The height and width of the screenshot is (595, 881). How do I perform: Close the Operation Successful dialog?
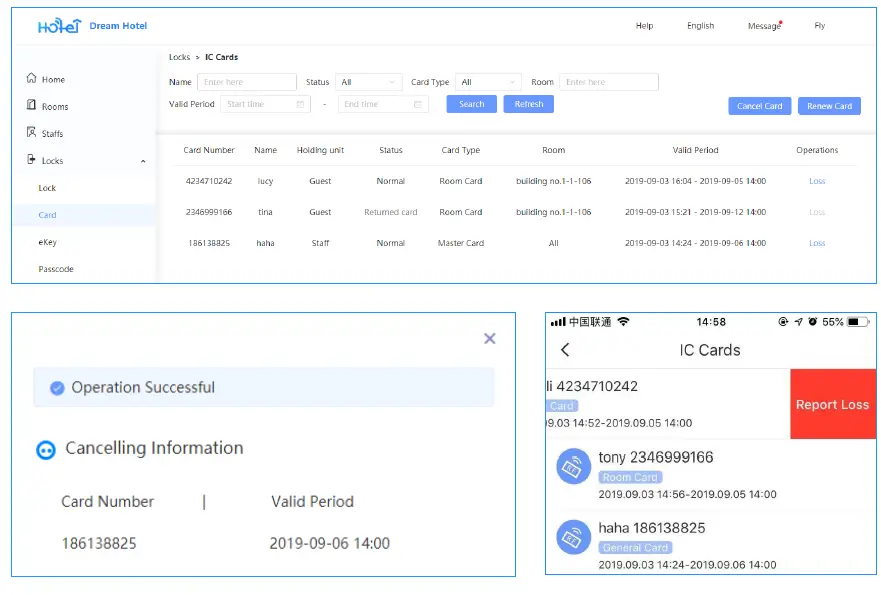[489, 339]
